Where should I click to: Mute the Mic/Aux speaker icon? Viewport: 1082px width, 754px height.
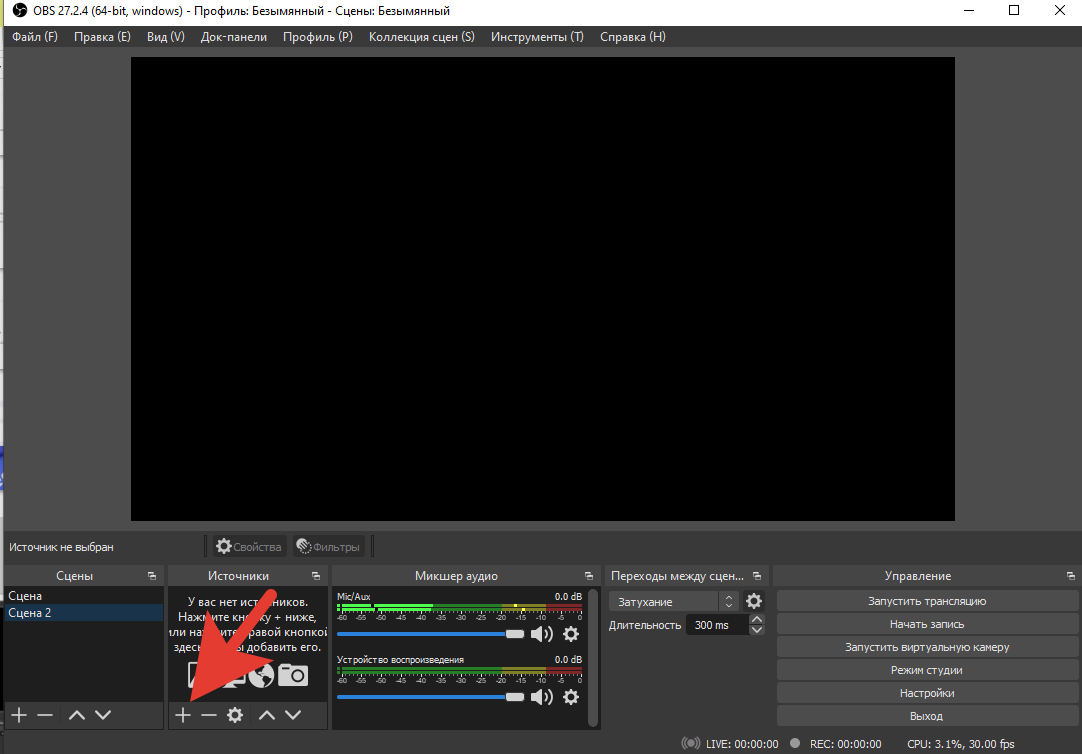[x=542, y=634]
